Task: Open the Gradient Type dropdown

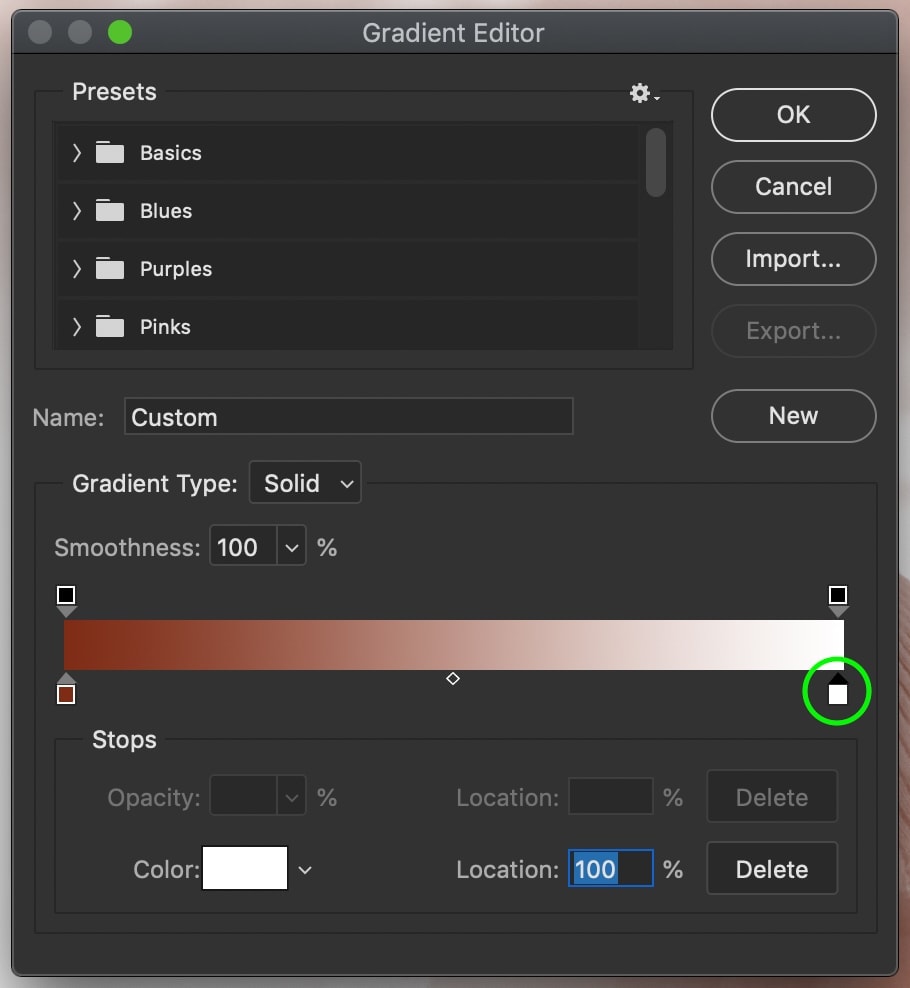Action: (305, 483)
